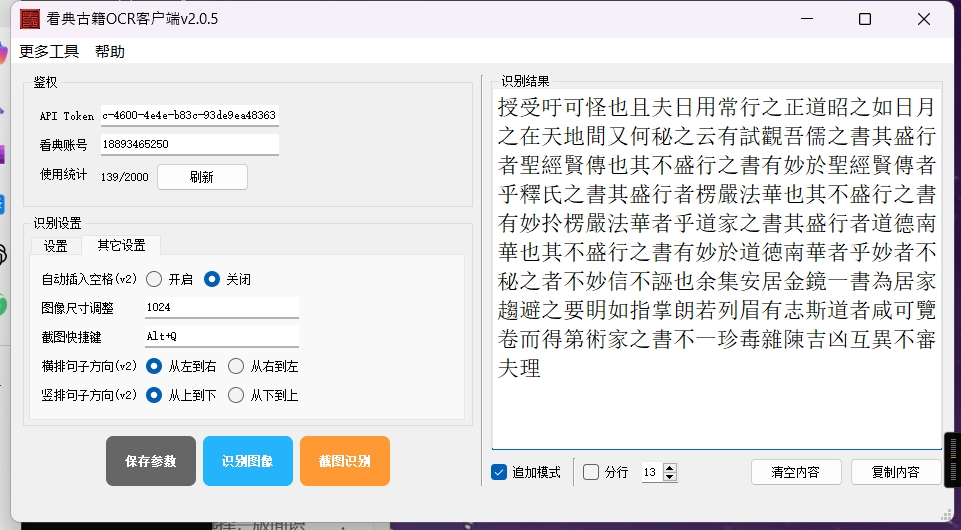Click the orange 截图识别 button
Screen dimensions: 961x530
(x=345, y=461)
